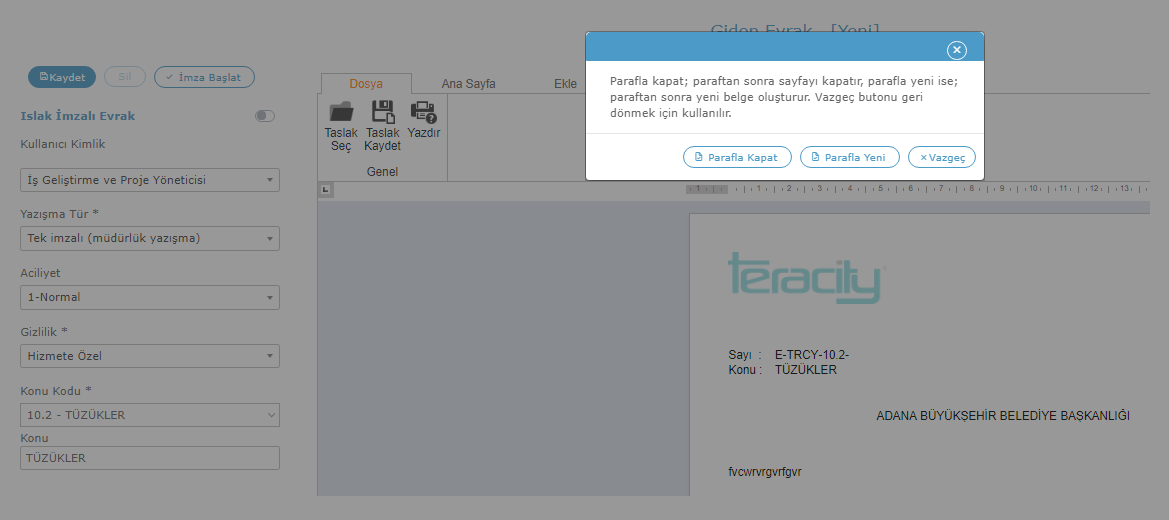The height and width of the screenshot is (520, 1169).
Task: Open the Gizlilik dropdown showing Hizmete Özel
Action: 150,356
